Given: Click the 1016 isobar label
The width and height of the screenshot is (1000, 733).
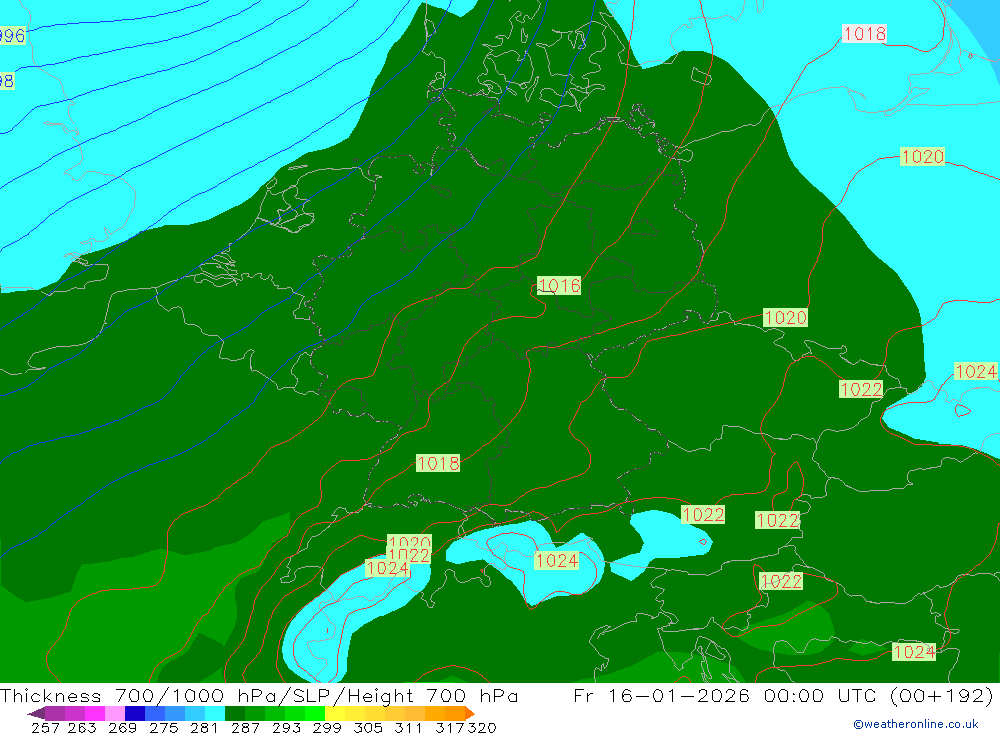Looking at the screenshot, I should tap(559, 285).
